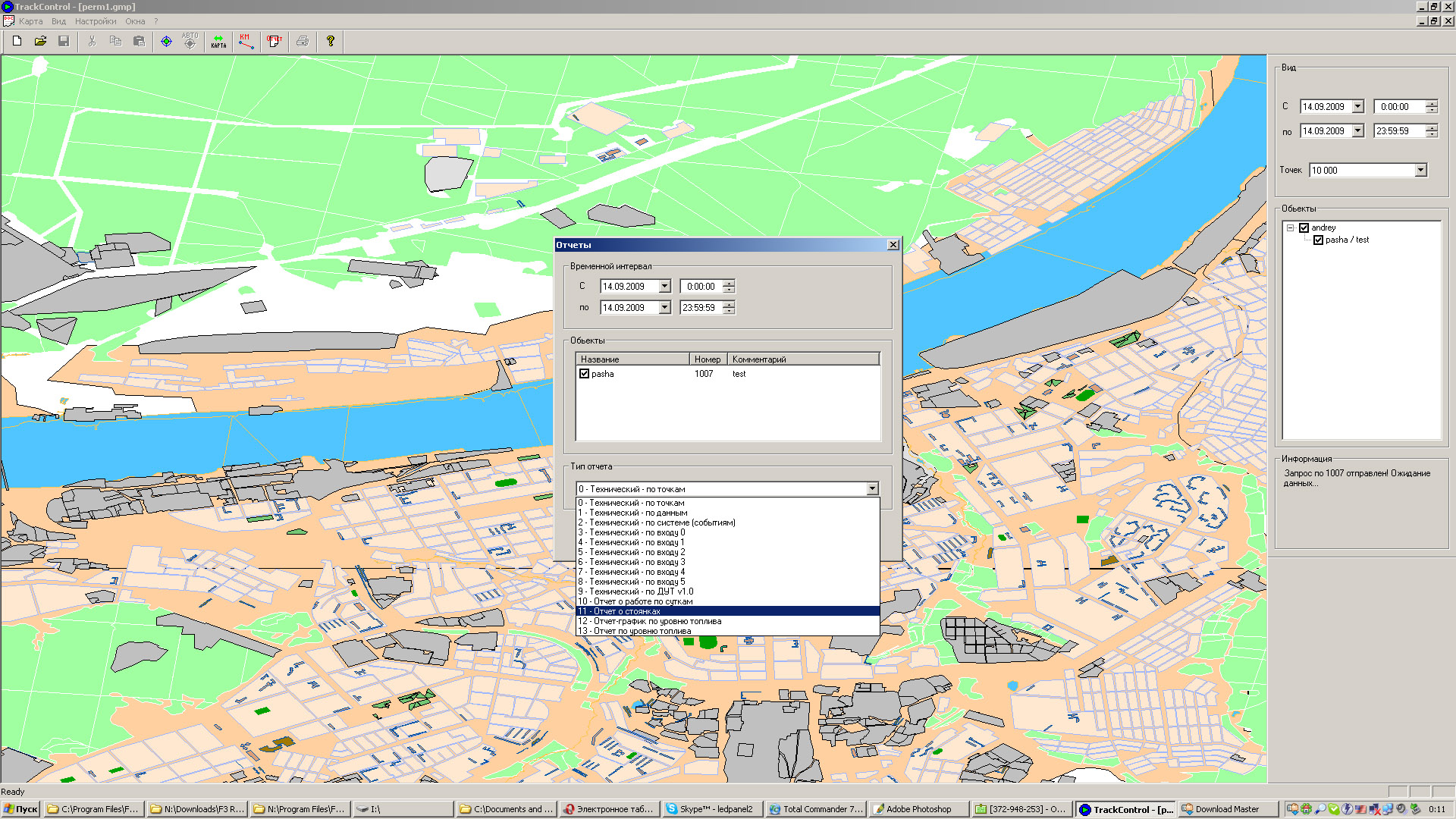
Task: Switch to Total Commander in taskbar
Action: [815, 809]
